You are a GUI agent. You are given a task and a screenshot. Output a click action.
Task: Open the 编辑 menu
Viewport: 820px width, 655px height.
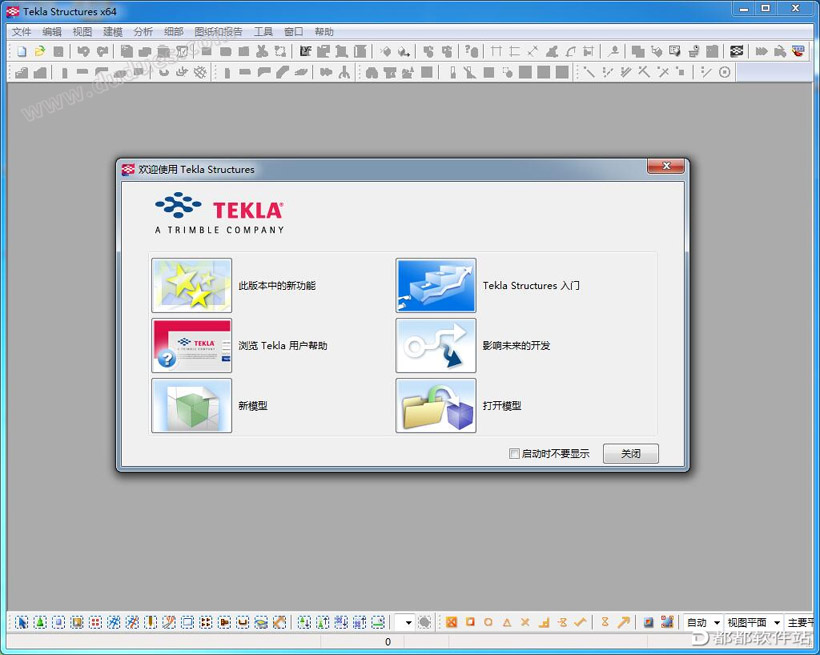52,32
